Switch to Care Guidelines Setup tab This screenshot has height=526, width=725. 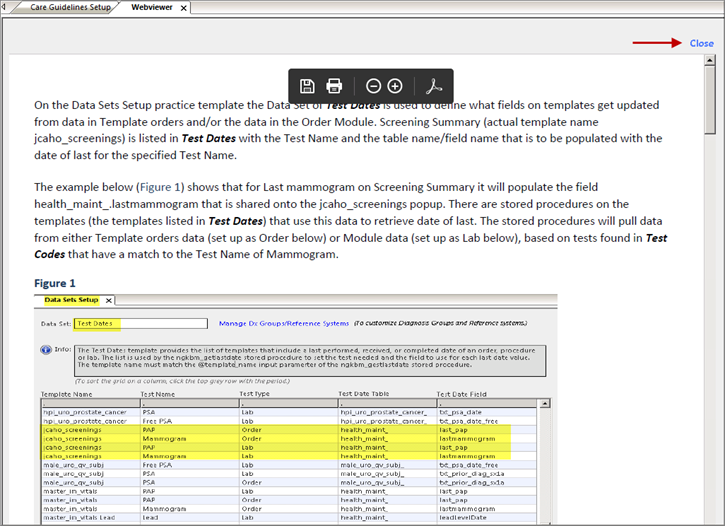70,7
